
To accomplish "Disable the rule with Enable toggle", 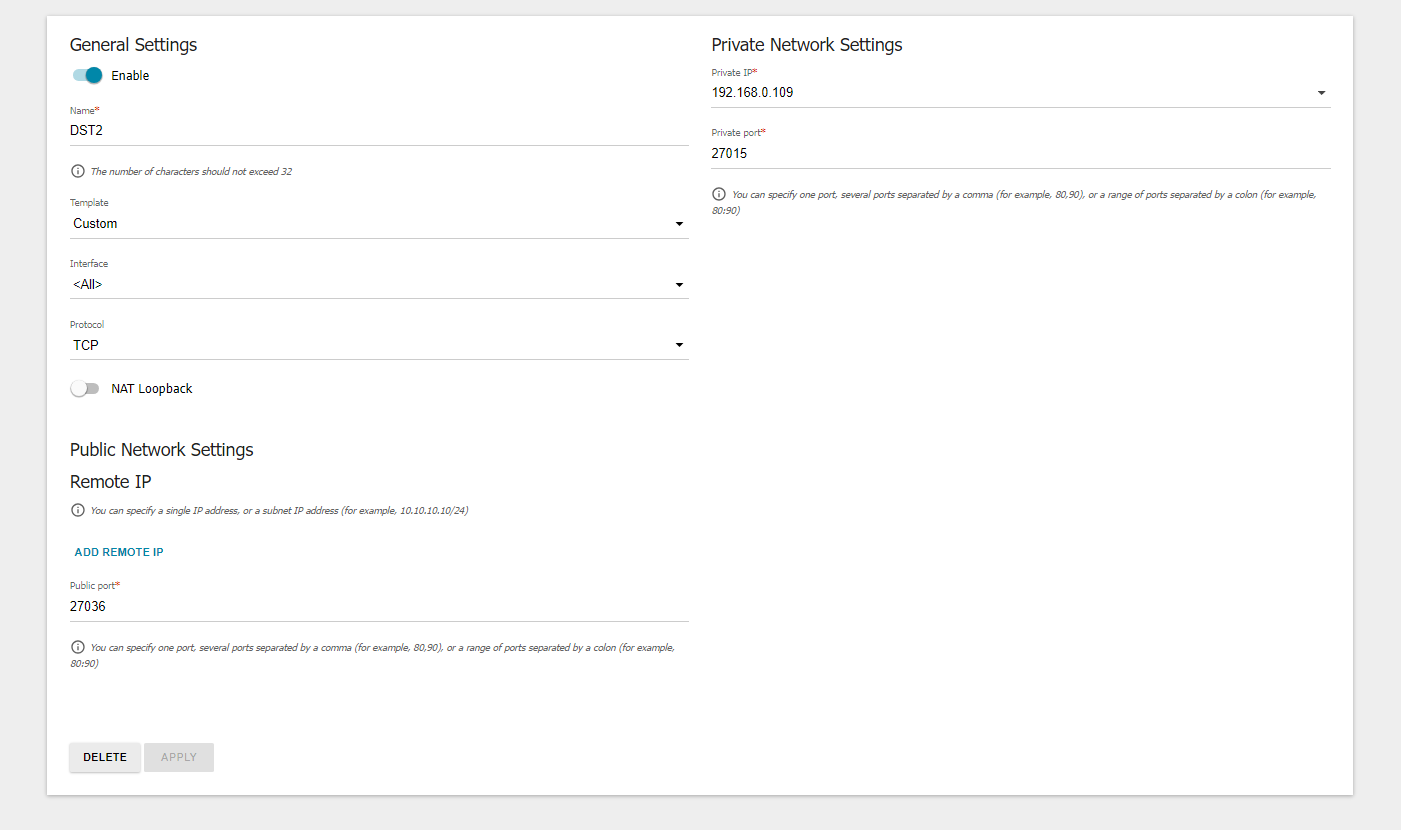I will [87, 75].
